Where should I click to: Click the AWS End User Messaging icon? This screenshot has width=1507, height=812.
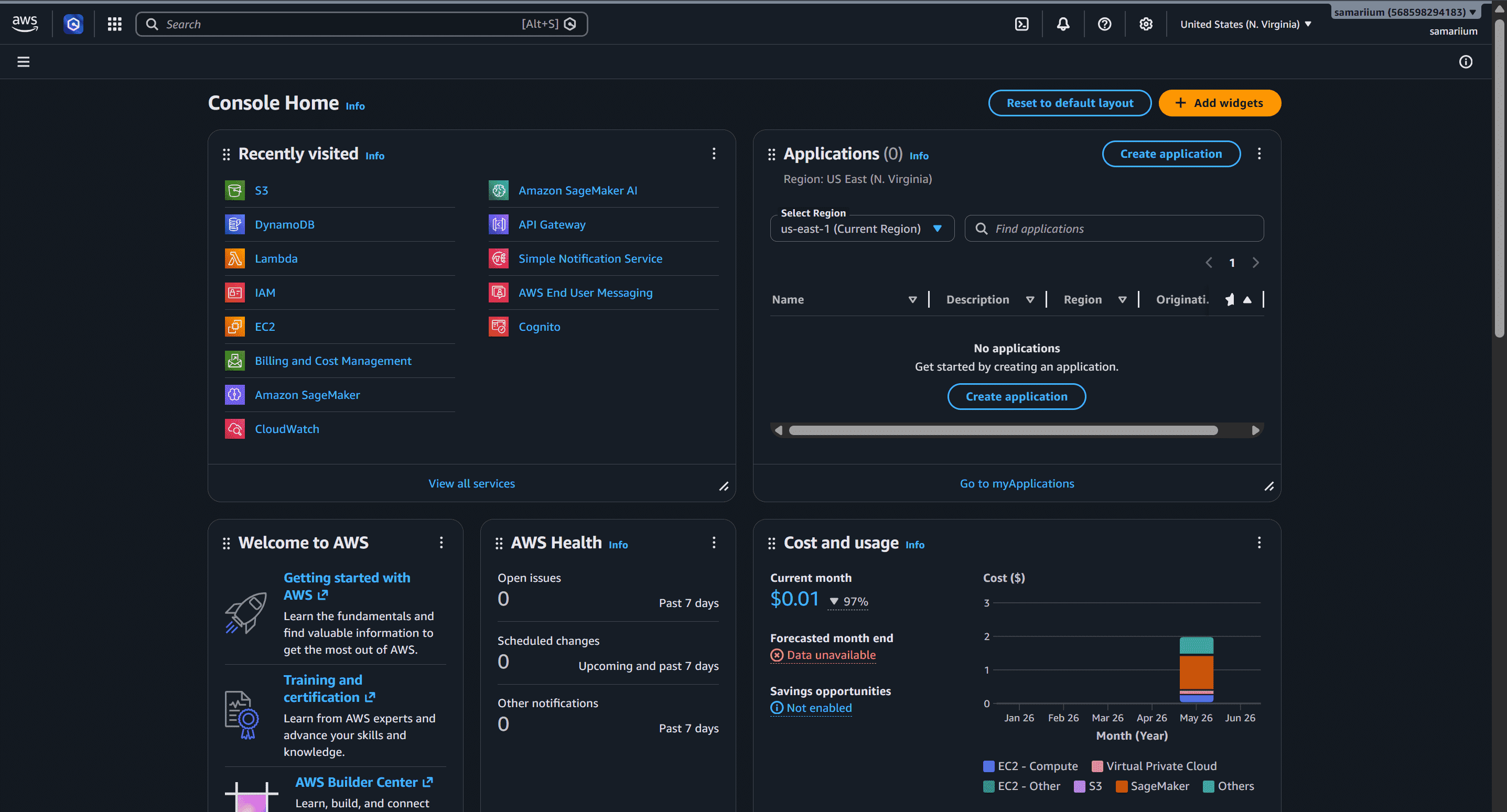499,293
